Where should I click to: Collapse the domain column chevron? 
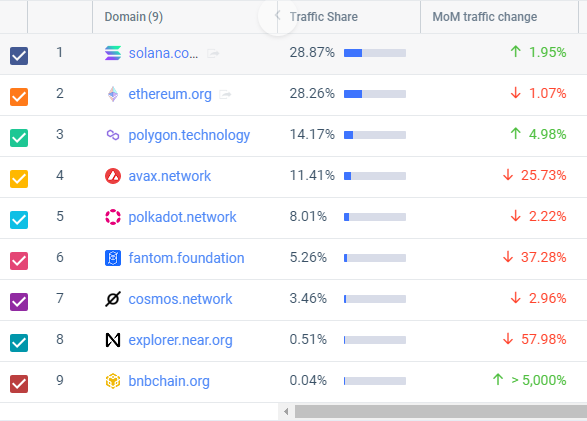point(277,15)
